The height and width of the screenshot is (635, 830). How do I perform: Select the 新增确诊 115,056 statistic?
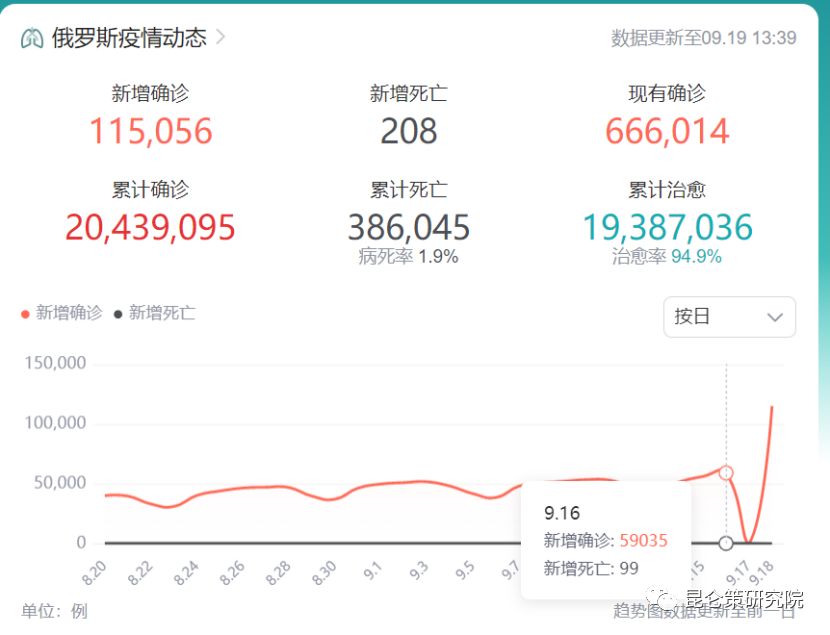pyautogui.click(x=151, y=131)
